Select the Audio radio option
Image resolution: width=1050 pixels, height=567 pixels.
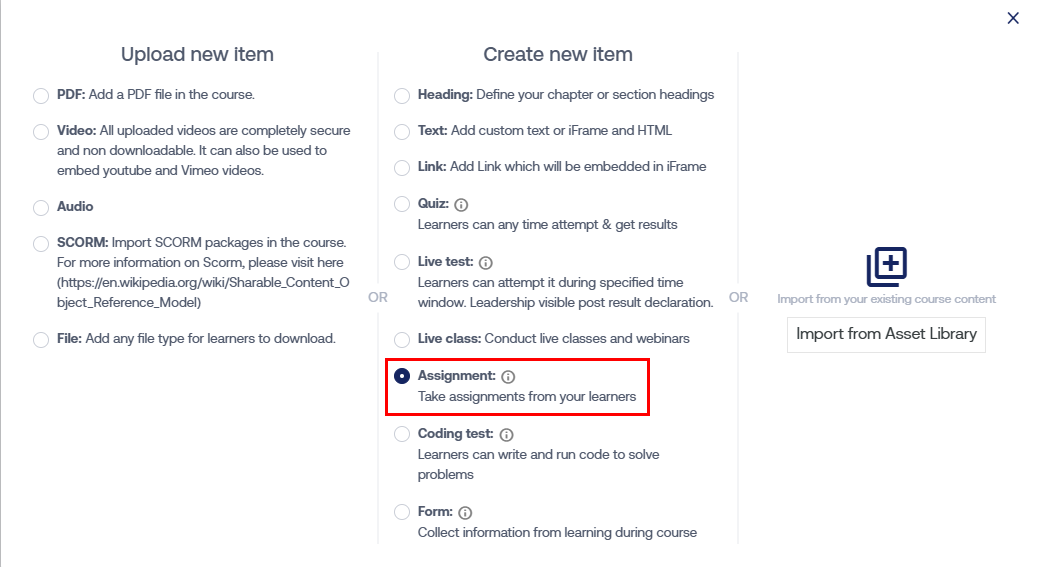tap(41, 208)
